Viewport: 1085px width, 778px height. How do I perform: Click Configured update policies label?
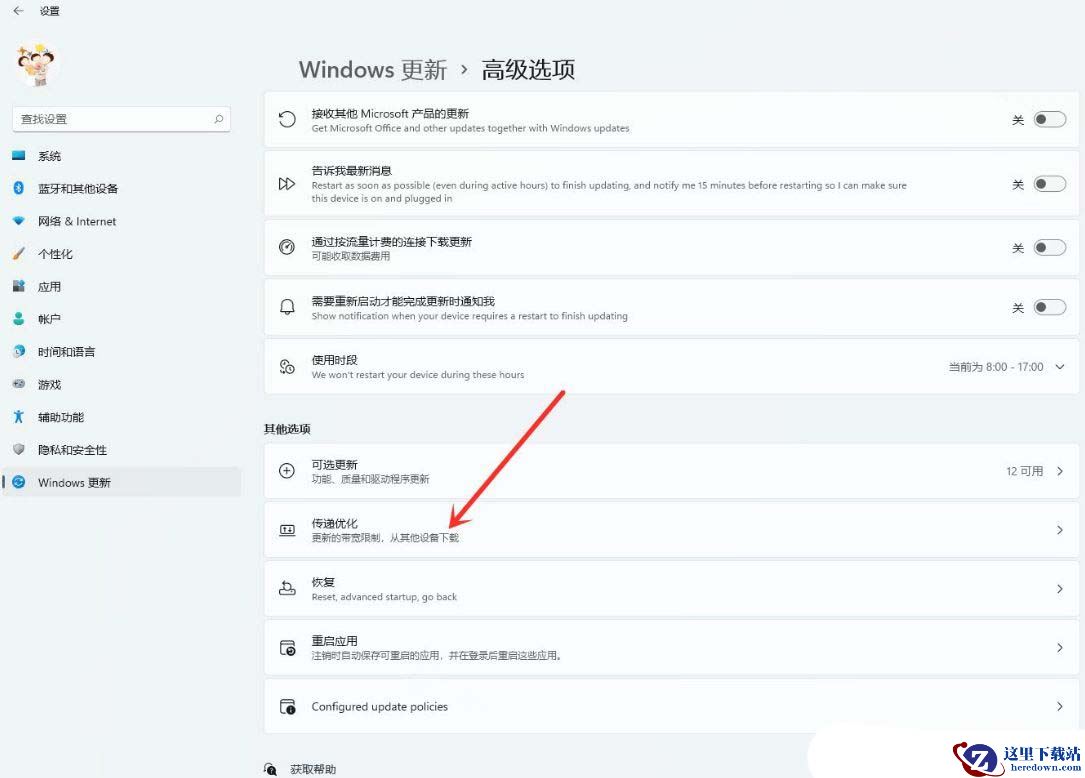[380, 707]
